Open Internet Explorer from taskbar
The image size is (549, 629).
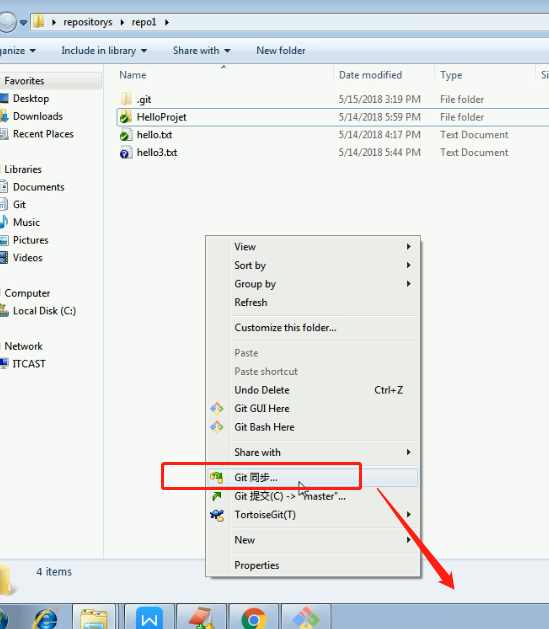[x=47, y=618]
